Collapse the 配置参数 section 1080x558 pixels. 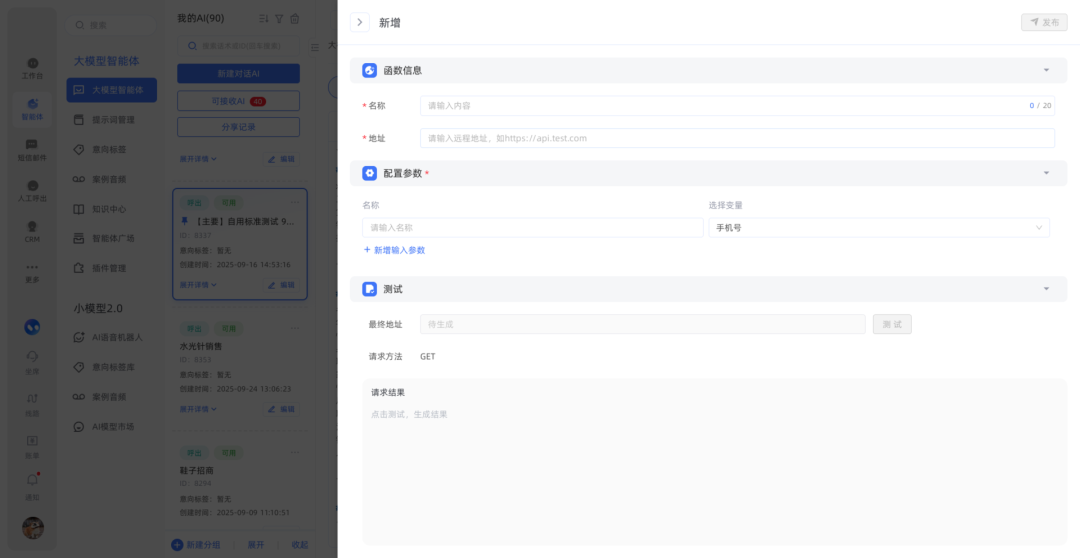[1046, 173]
